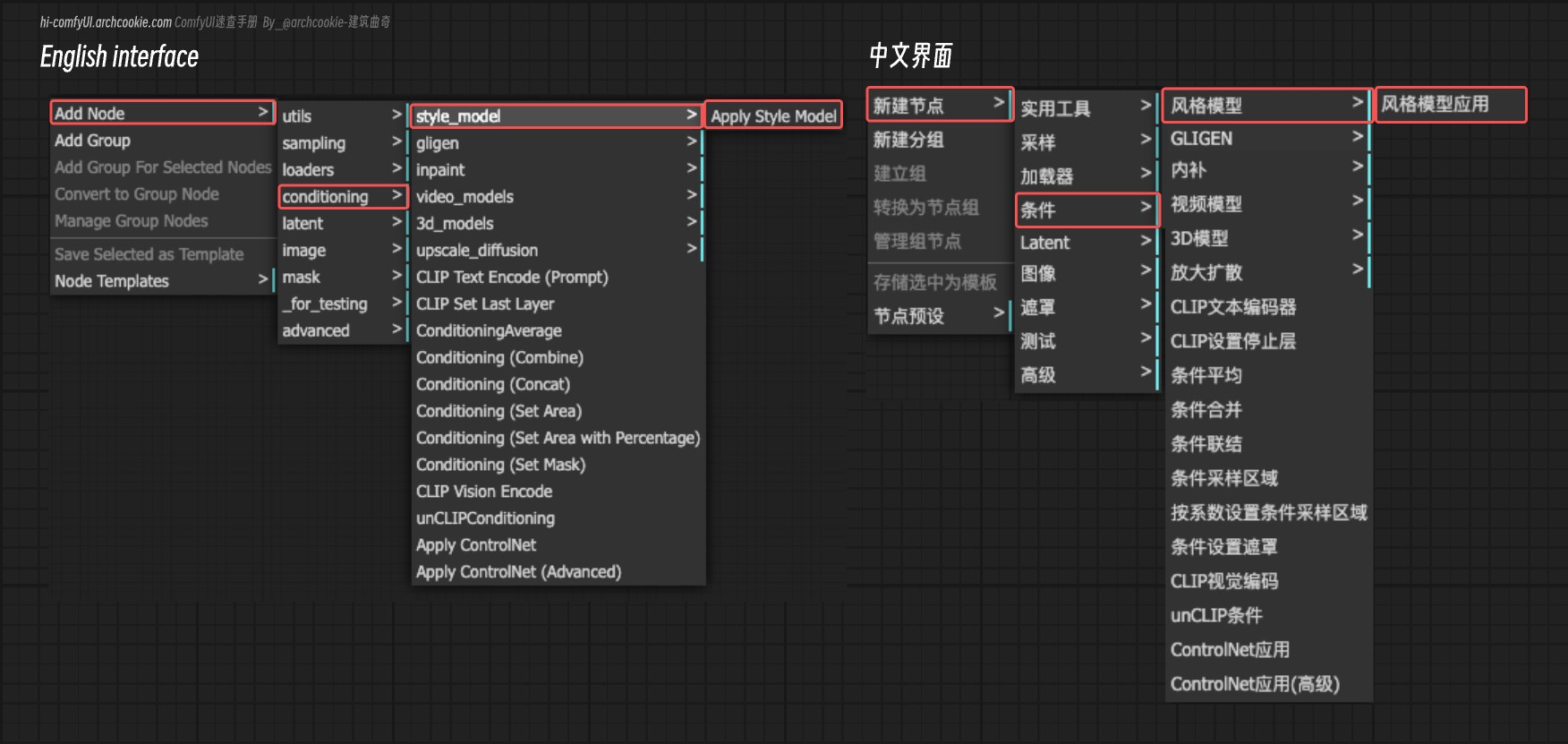Expand the 测试 category
The image size is (1568, 744).
pos(1087,341)
